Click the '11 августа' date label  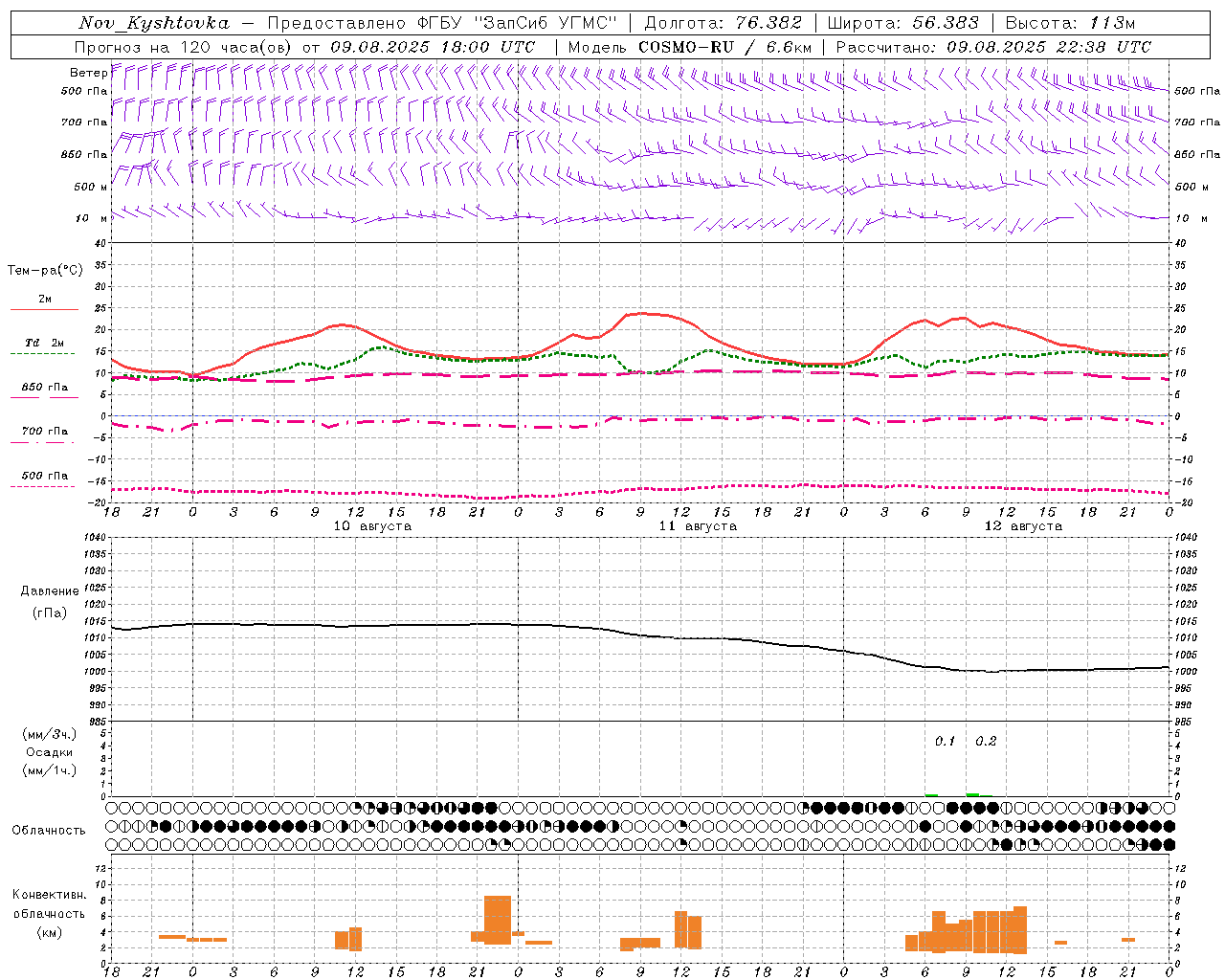[698, 526]
